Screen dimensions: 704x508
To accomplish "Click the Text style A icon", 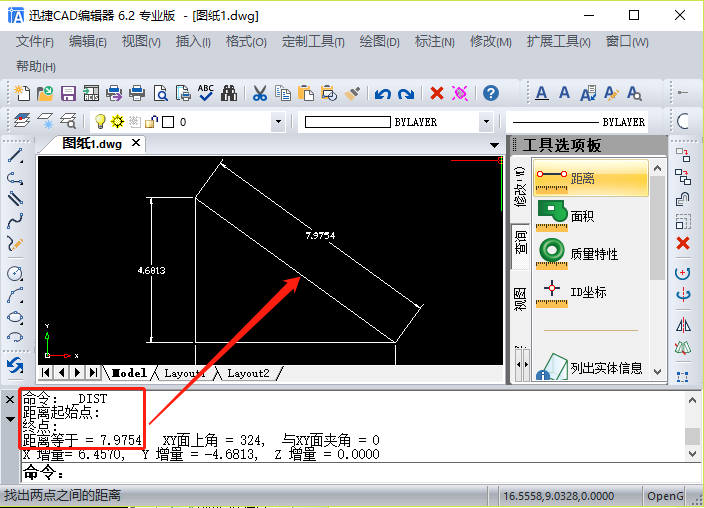I will tap(542, 93).
